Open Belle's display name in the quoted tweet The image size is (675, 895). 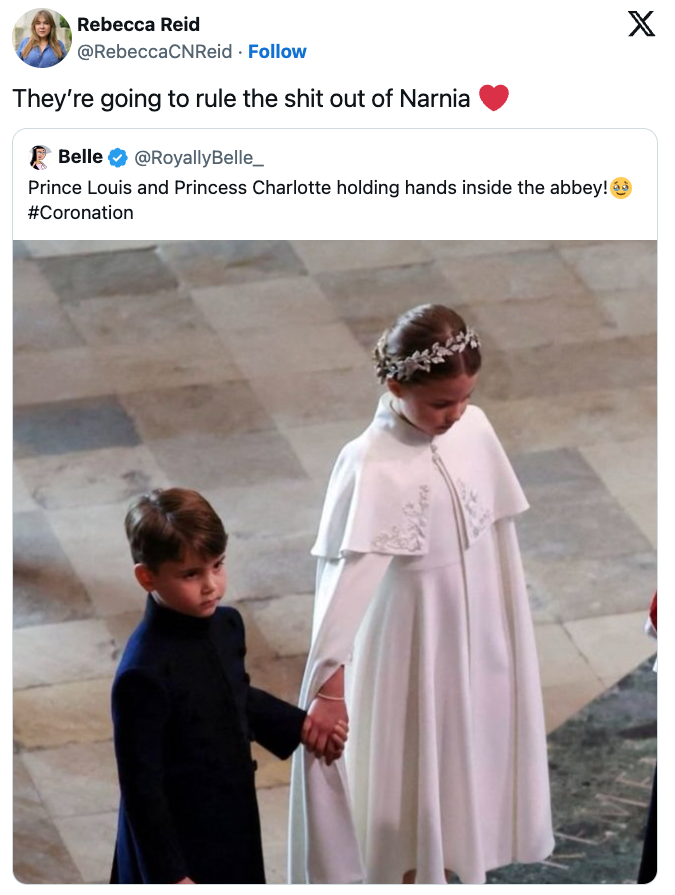(x=80, y=157)
